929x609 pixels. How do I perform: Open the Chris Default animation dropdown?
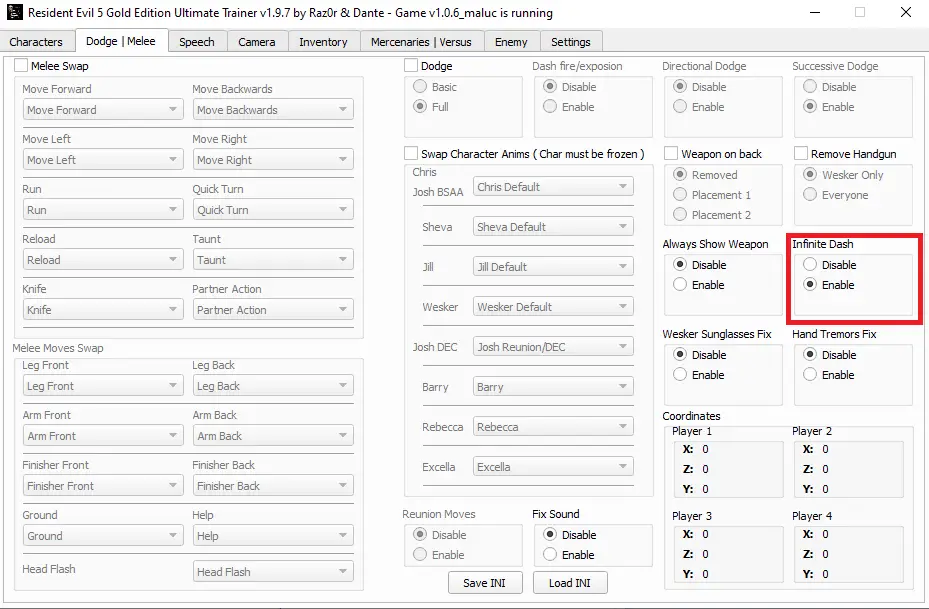pos(553,187)
